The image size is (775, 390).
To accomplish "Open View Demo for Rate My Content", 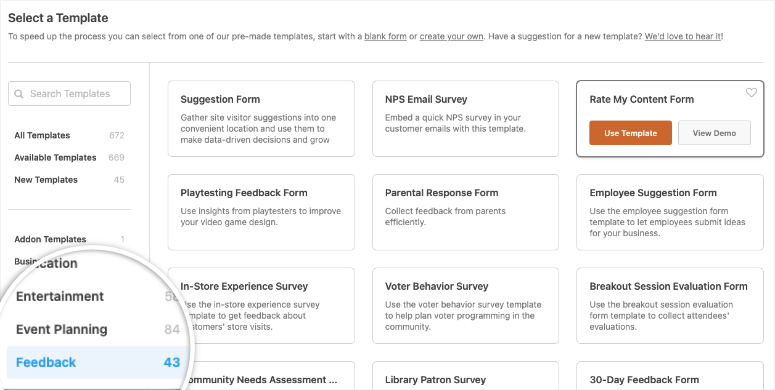I will 714,133.
